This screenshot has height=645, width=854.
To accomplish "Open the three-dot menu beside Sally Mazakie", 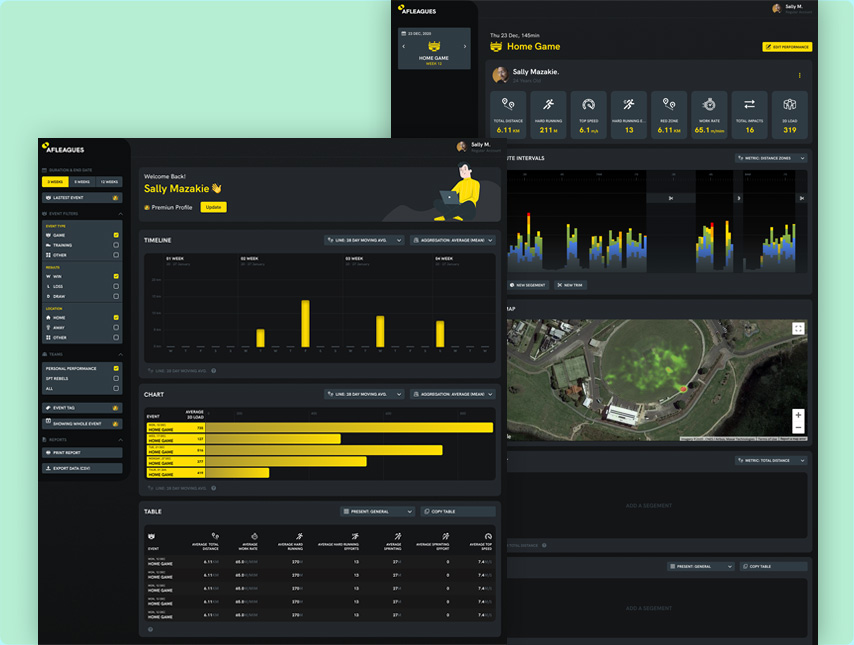I will [799, 75].
